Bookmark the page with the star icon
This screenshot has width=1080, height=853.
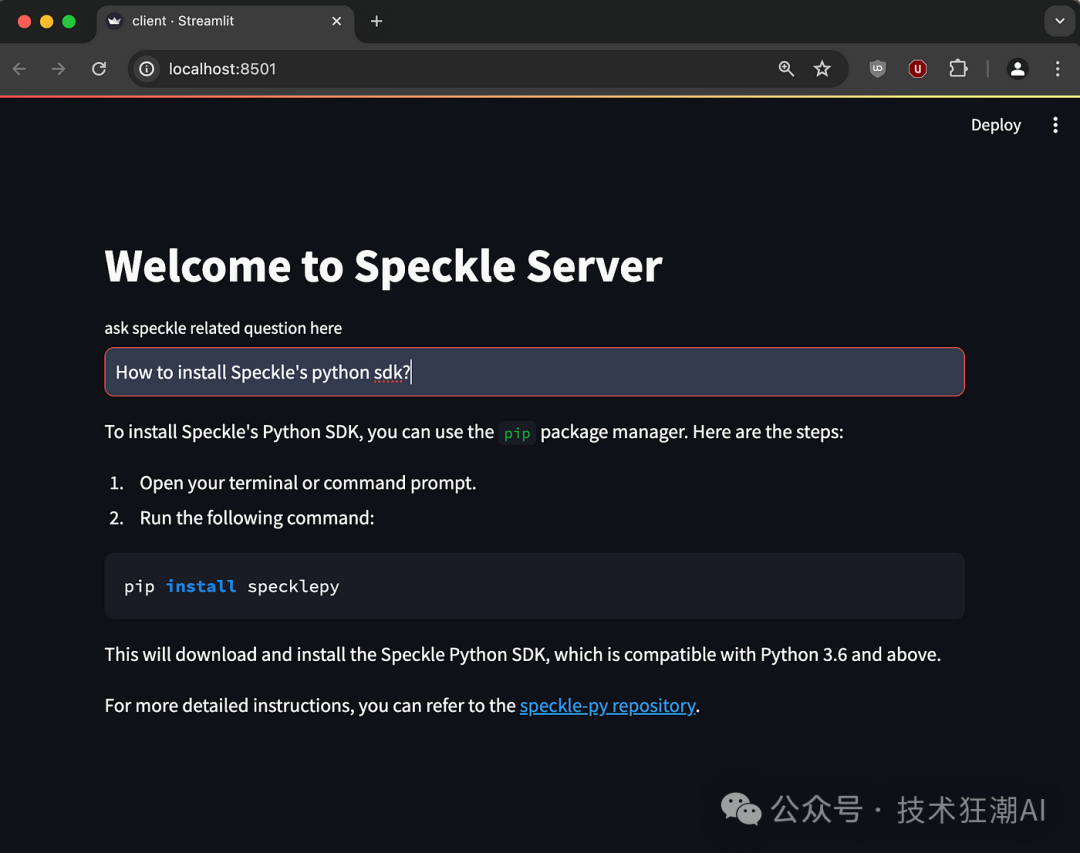pyautogui.click(x=822, y=68)
